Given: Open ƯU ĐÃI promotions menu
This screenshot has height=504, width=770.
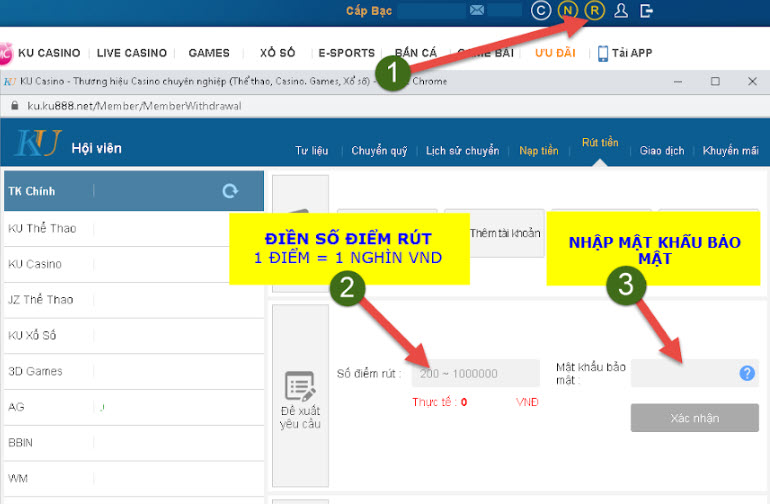Looking at the screenshot, I should [x=555, y=53].
